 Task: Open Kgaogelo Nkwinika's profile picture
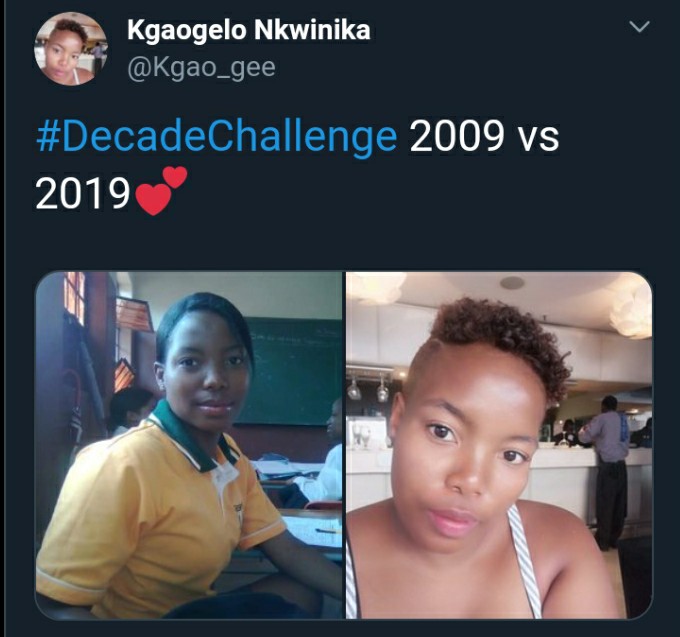[x=71, y=49]
